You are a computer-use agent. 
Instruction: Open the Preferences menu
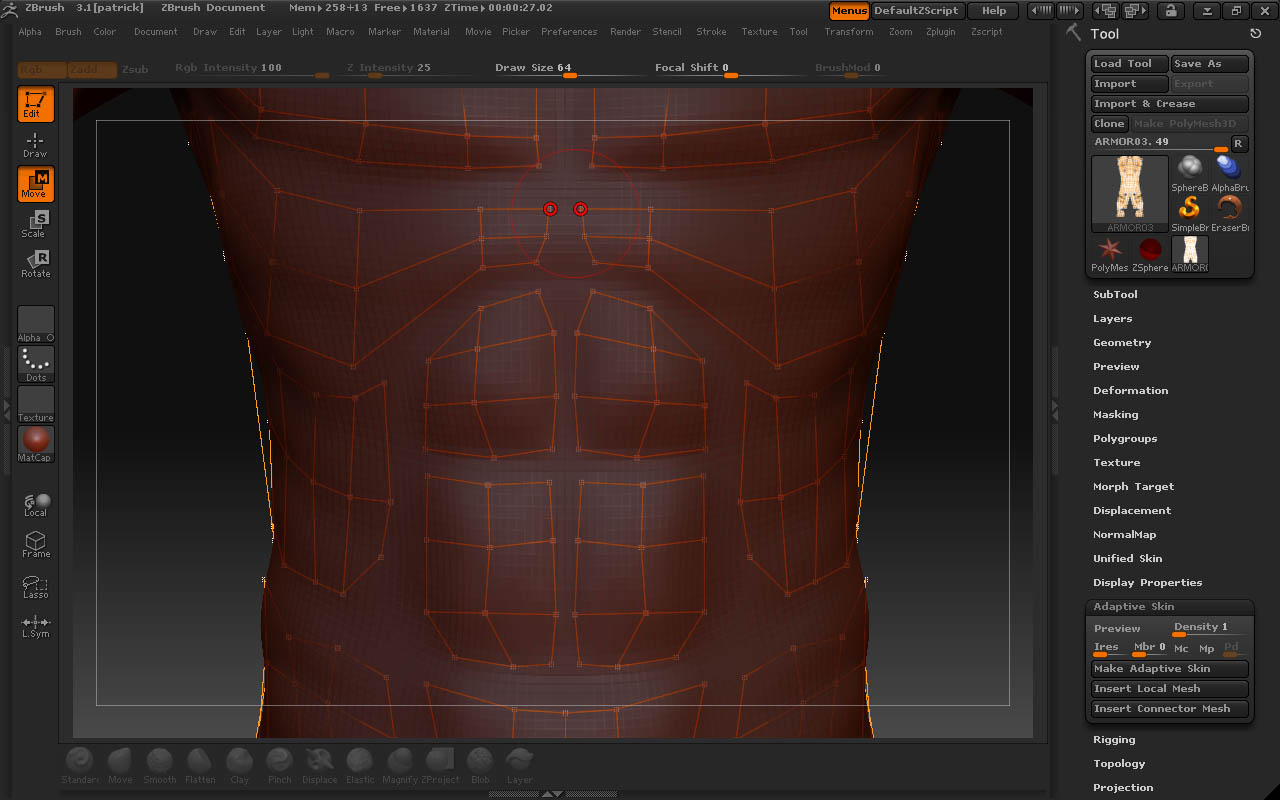pos(569,32)
